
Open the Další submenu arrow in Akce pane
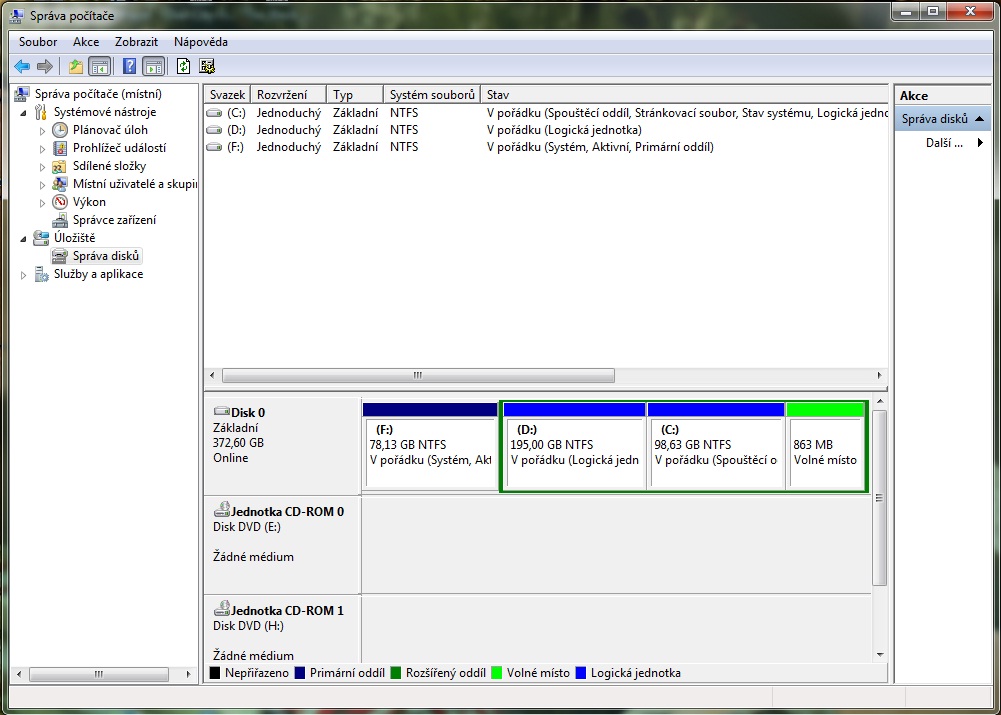981,143
